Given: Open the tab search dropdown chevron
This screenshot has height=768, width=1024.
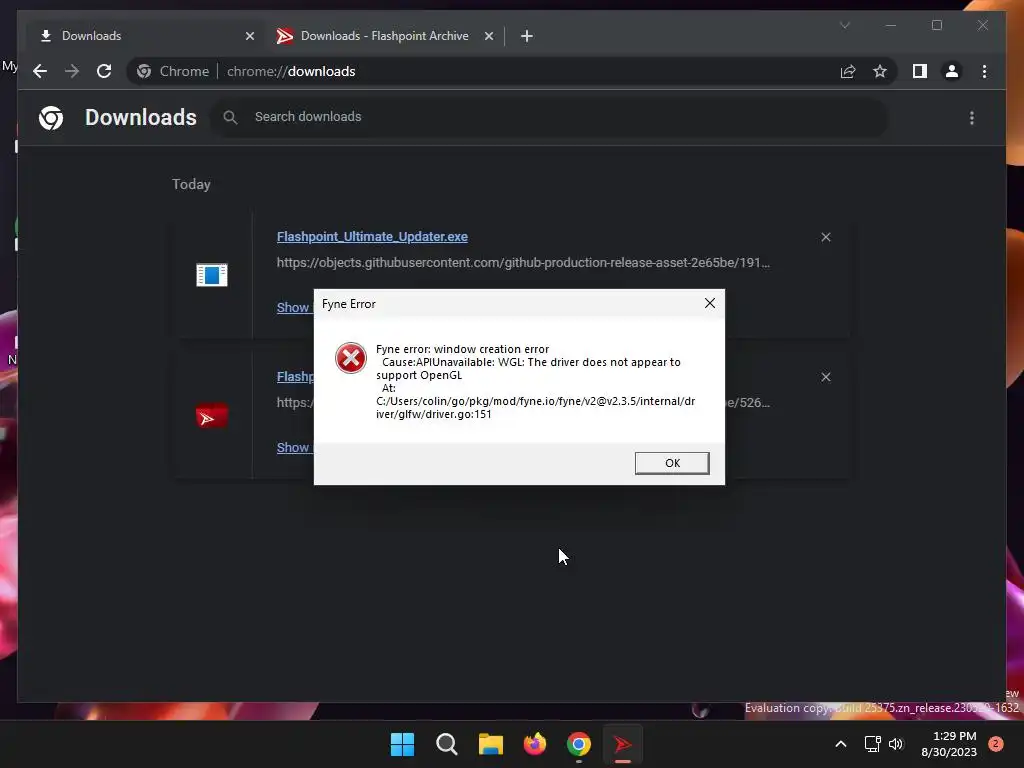Looking at the screenshot, I should click(x=845, y=25).
